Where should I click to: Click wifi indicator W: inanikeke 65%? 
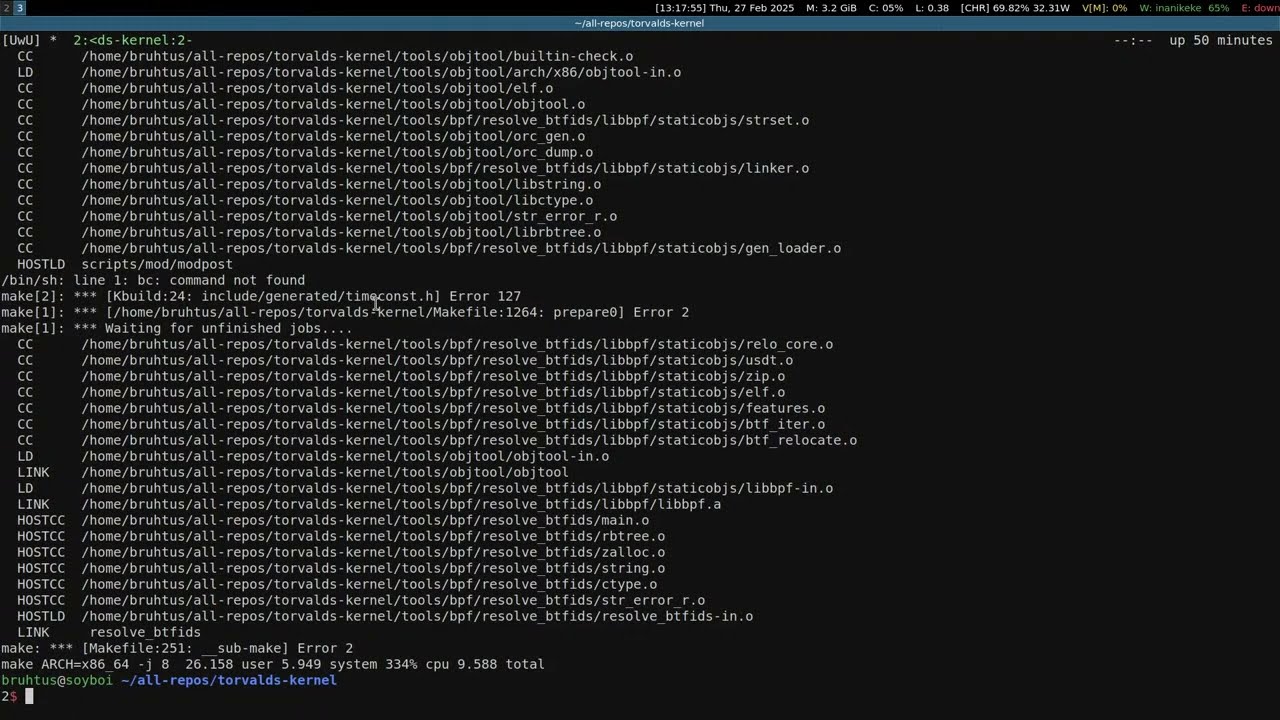[x=1184, y=8]
